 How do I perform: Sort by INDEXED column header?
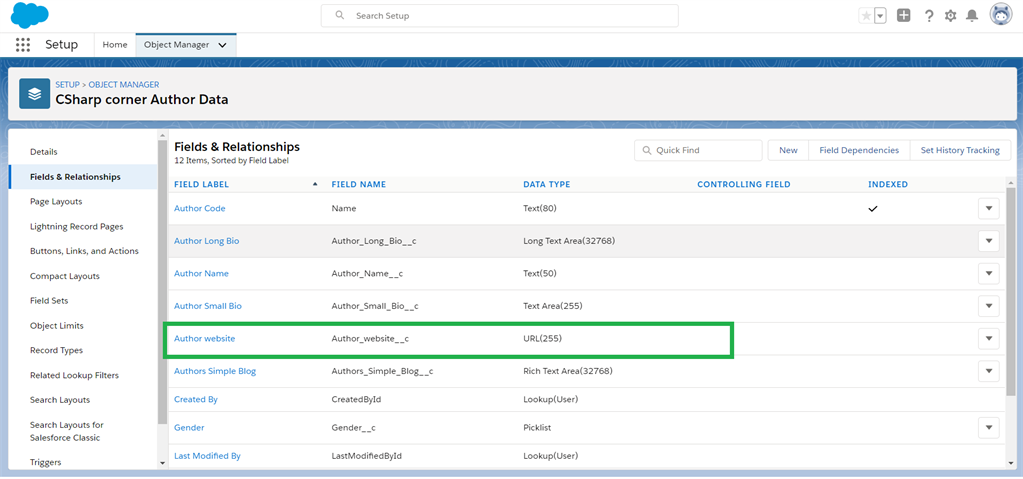[888, 185]
